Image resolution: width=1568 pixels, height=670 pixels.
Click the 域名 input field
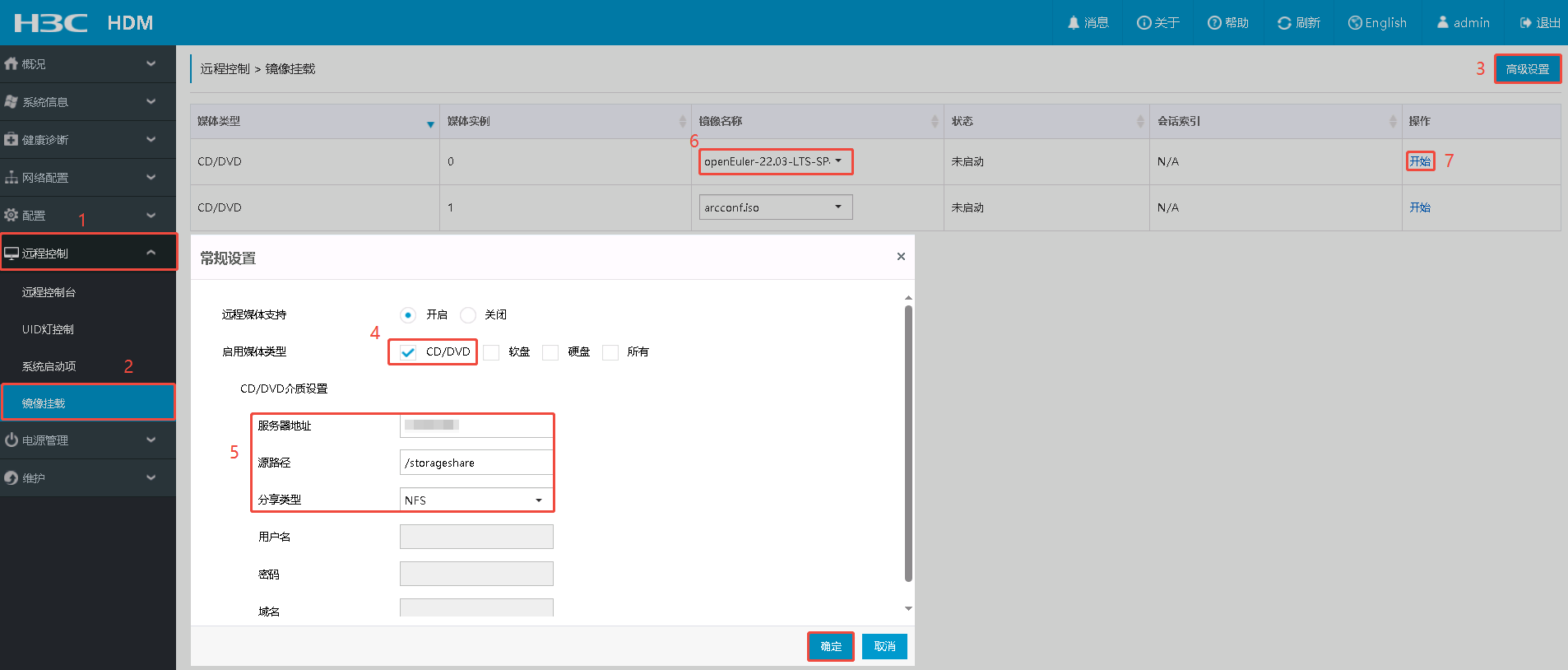click(x=476, y=607)
